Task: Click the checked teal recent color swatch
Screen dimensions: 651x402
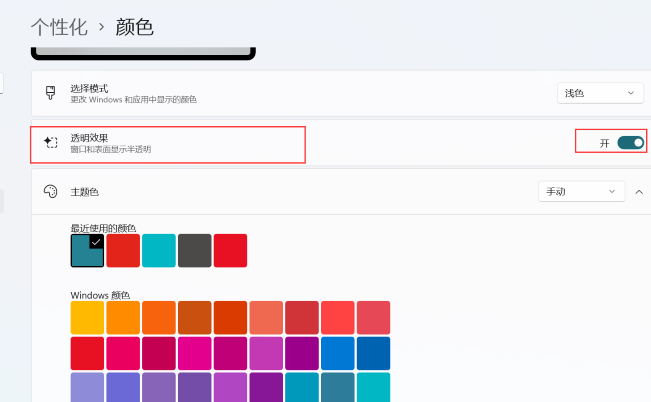Action: [87, 251]
